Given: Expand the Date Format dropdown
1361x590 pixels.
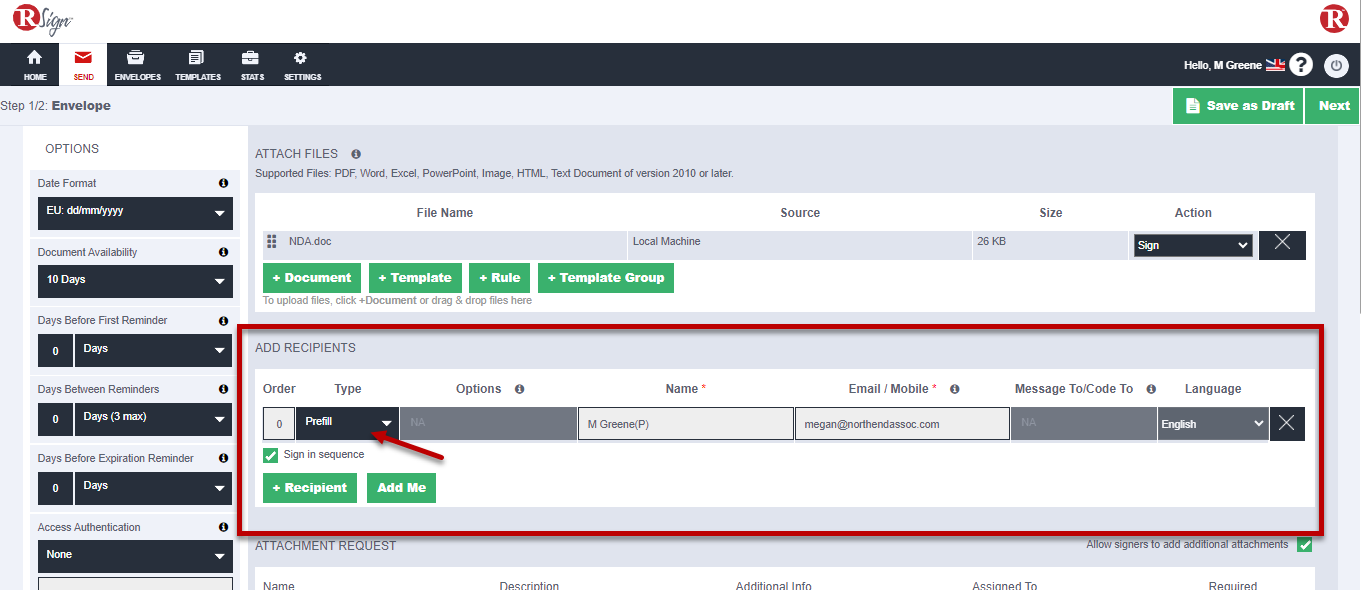Looking at the screenshot, I should coord(135,212).
